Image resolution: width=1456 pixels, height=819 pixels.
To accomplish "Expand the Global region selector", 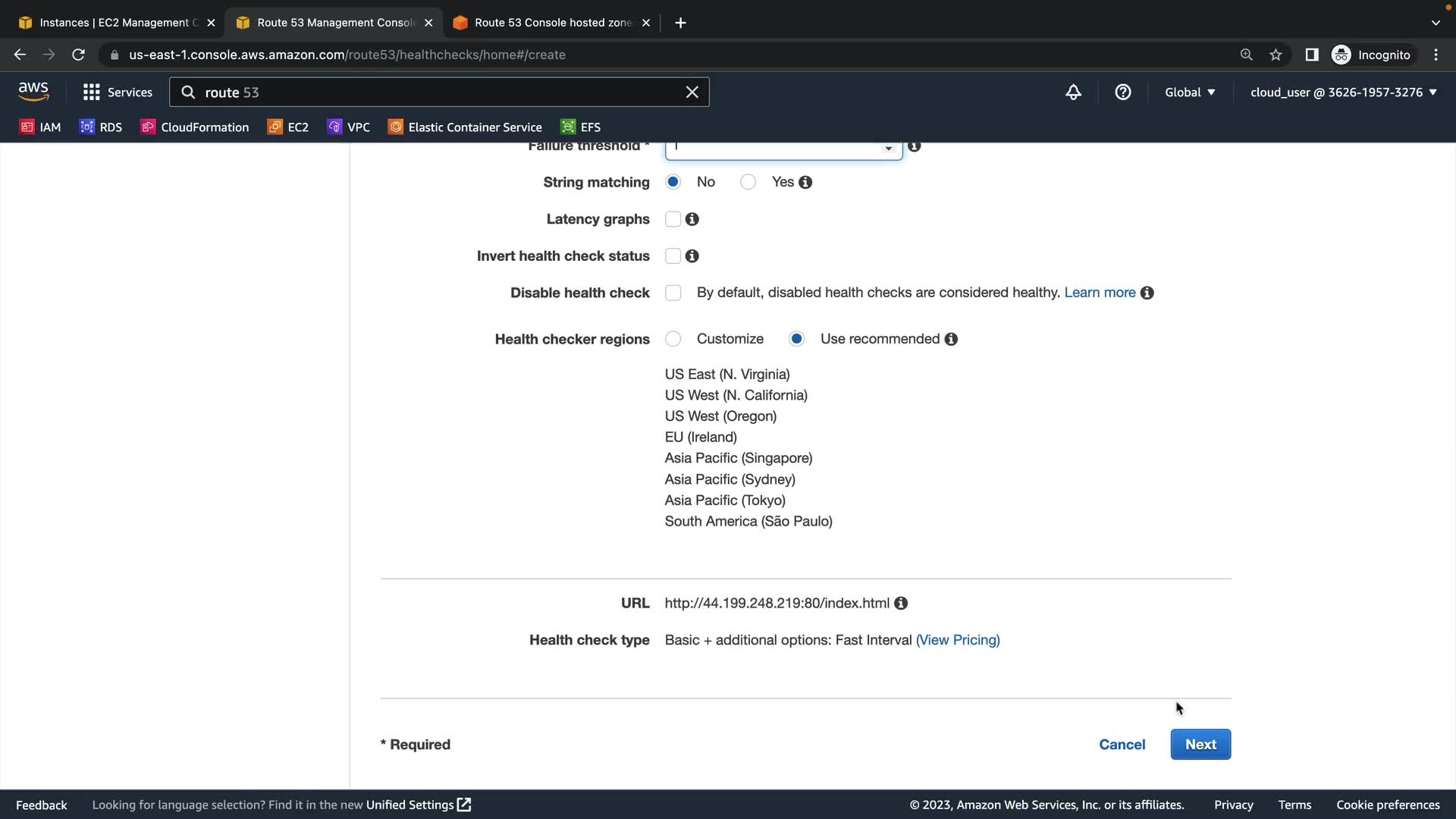I will click(x=1190, y=93).
